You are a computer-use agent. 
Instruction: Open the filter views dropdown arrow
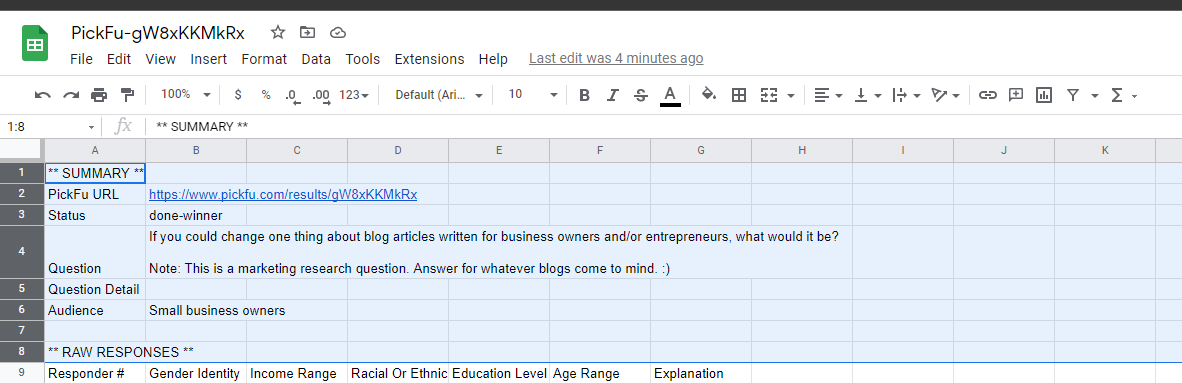tap(1095, 96)
